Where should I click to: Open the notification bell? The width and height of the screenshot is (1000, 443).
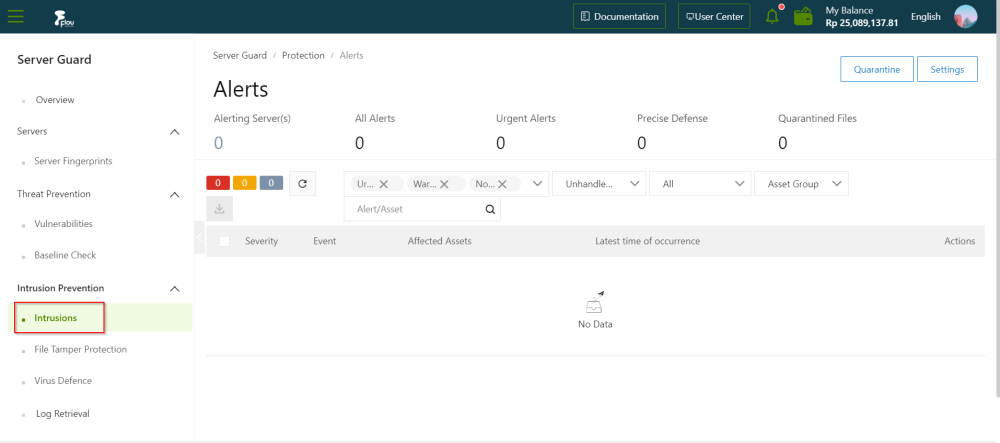(x=773, y=17)
